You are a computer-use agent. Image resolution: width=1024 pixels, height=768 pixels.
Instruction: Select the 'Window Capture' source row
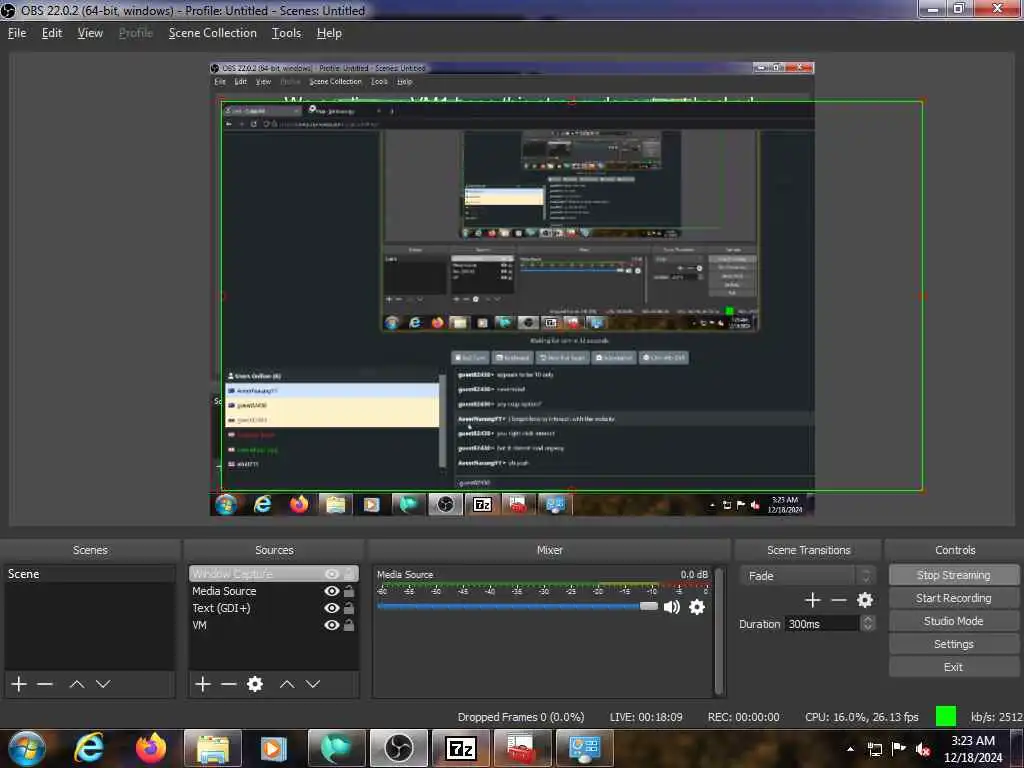click(x=274, y=574)
